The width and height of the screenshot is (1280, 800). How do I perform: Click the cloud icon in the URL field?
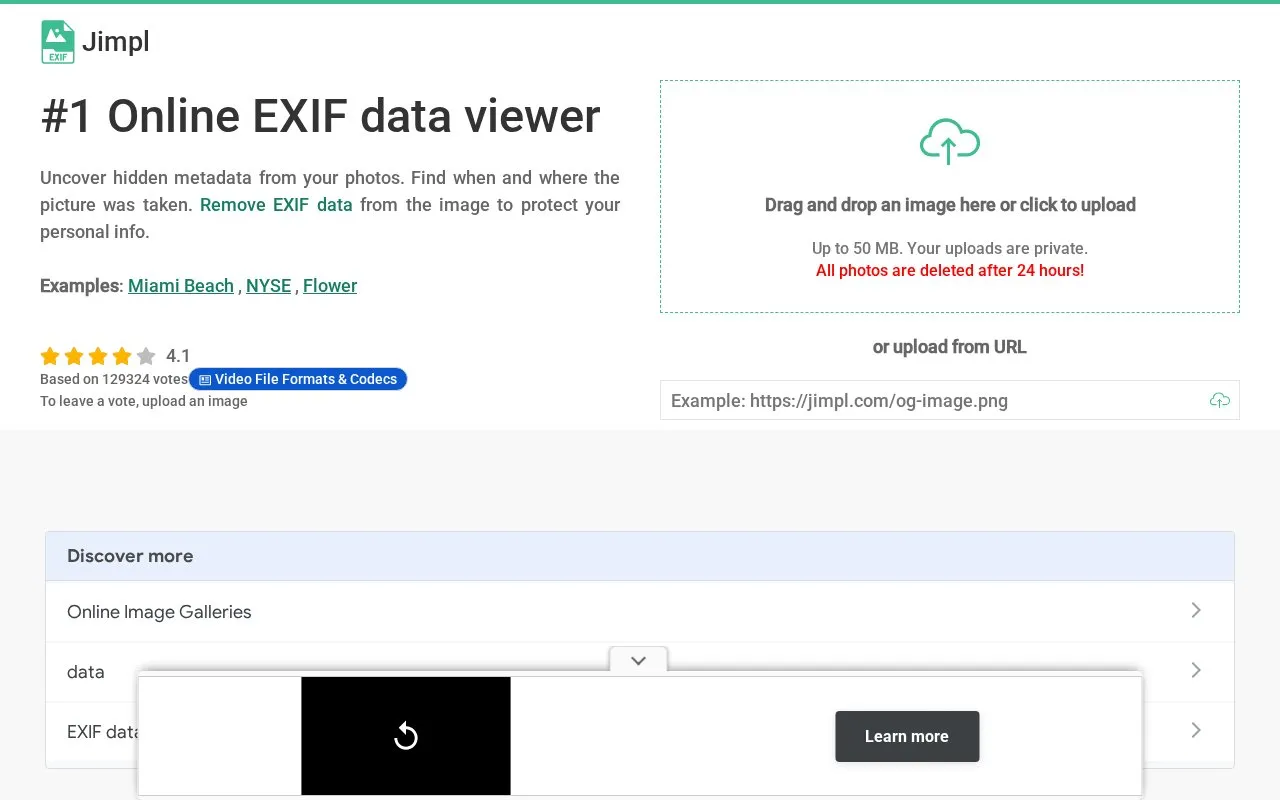point(1219,400)
